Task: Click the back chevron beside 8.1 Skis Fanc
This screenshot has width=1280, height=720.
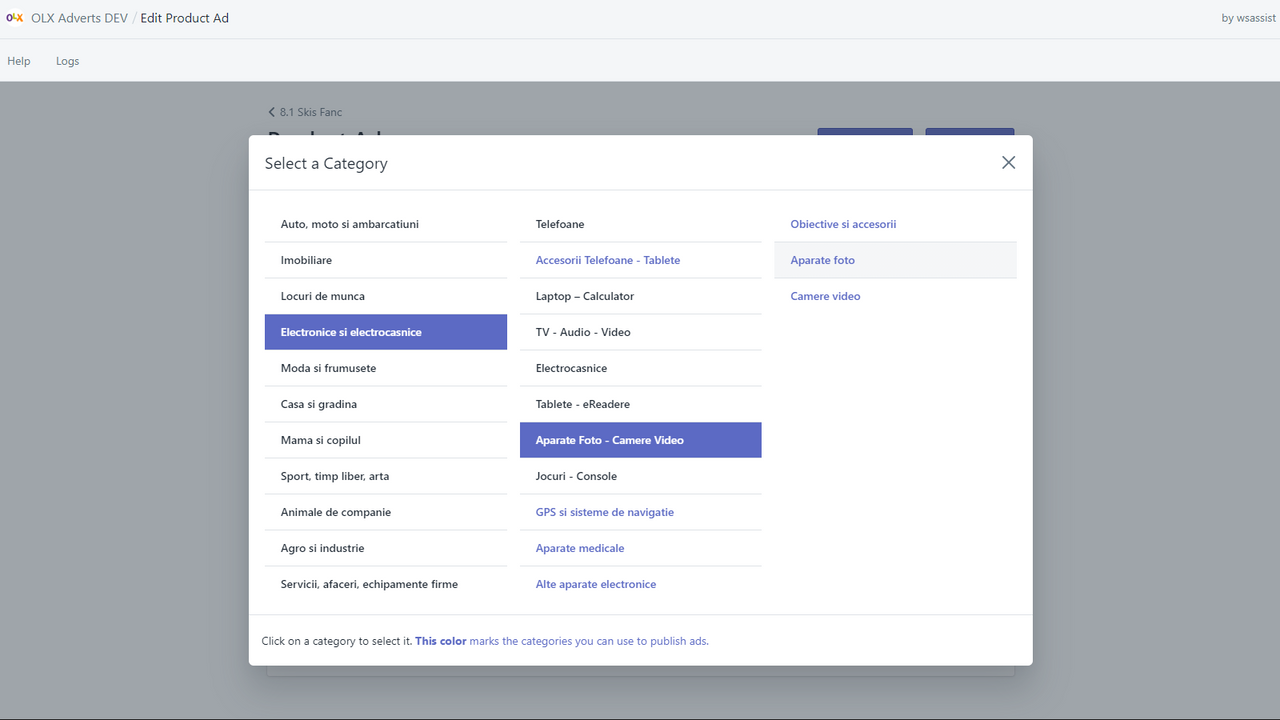Action: [271, 112]
